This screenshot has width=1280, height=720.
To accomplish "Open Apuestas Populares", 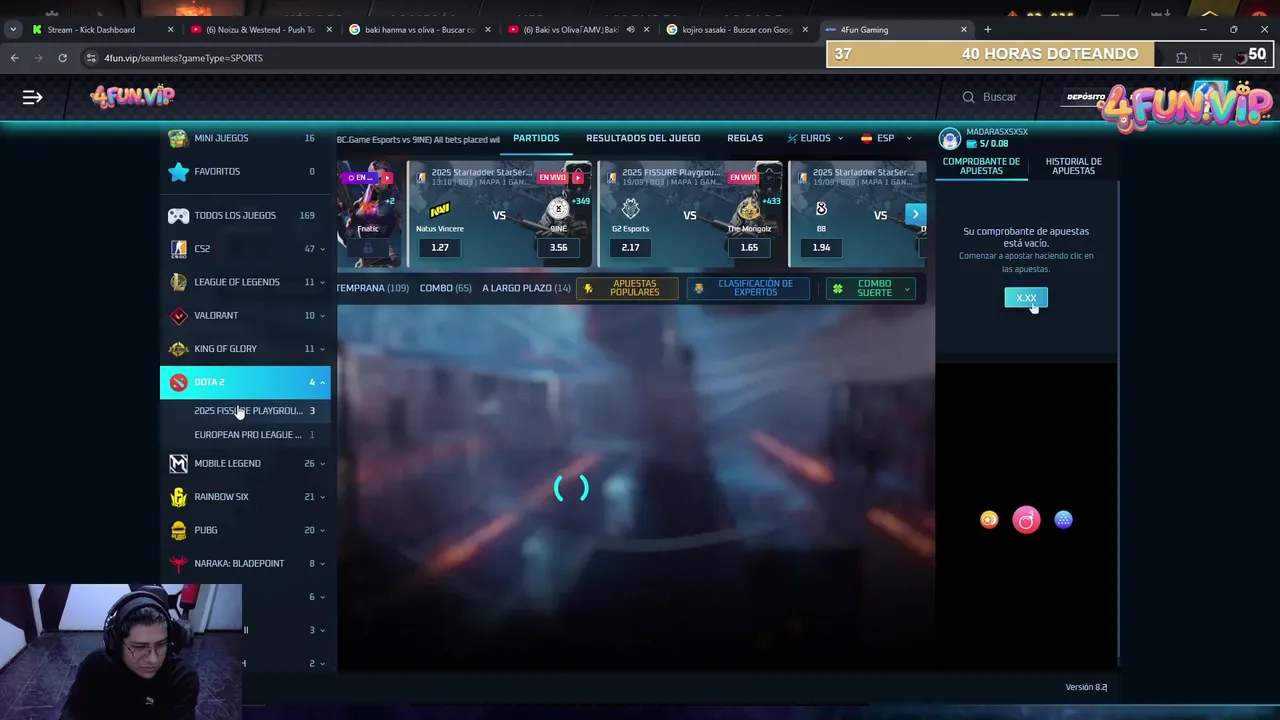I will tap(627, 288).
